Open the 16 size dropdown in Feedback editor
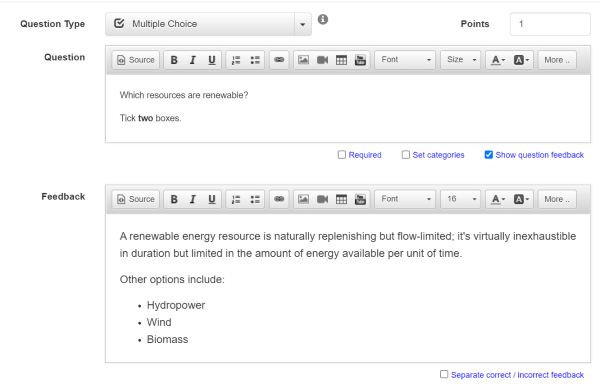This screenshot has height=389, width=600. [x=461, y=199]
